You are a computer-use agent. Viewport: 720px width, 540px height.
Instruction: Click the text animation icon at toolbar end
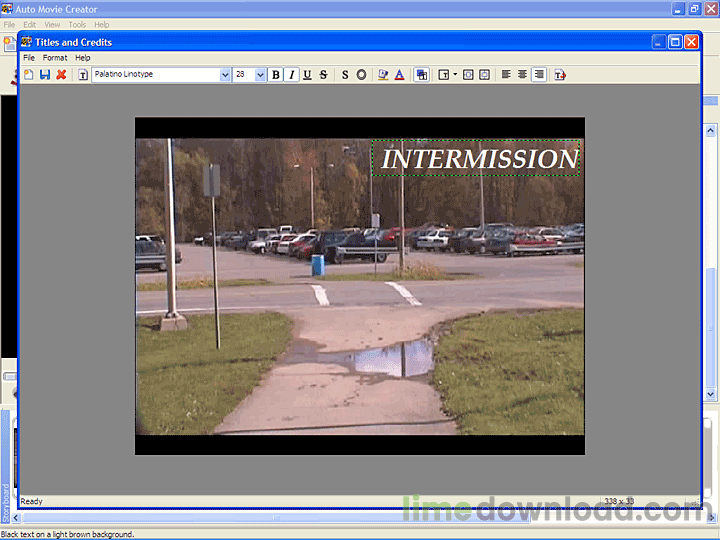pos(560,74)
